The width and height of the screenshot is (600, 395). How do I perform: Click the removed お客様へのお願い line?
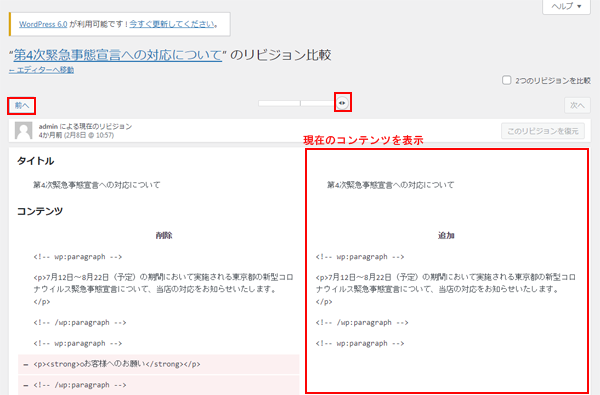pyautogui.click(x=158, y=364)
